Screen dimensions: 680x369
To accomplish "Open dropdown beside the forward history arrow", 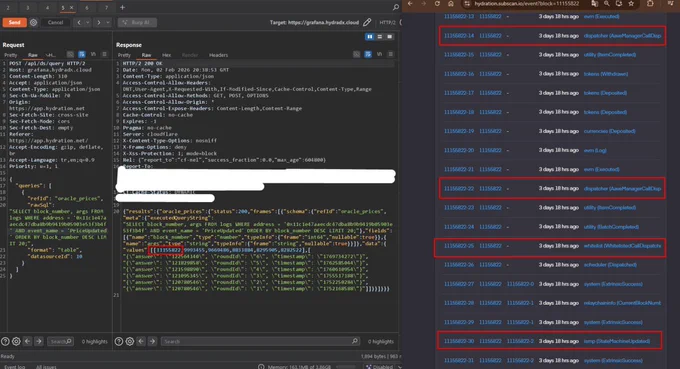I will click(108, 23).
